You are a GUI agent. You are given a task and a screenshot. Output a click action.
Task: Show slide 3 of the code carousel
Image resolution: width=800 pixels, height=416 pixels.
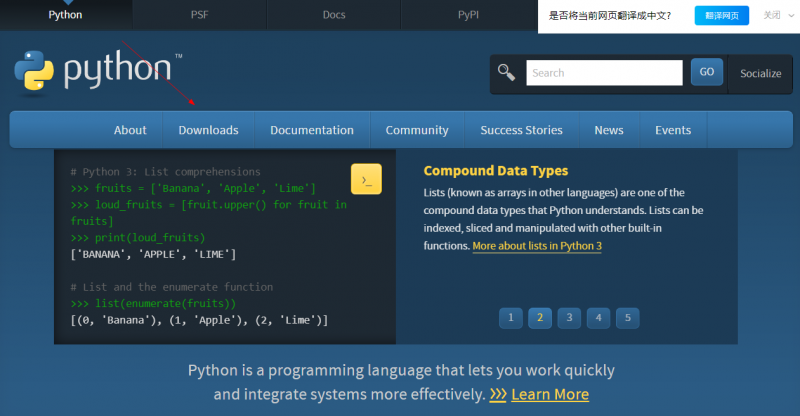(x=569, y=318)
